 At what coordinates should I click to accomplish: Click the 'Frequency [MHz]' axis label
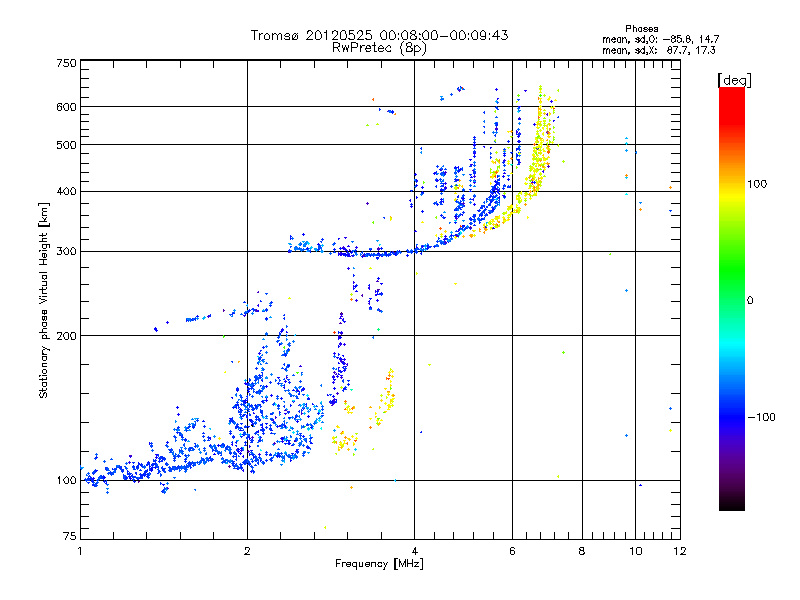pyautogui.click(x=379, y=564)
